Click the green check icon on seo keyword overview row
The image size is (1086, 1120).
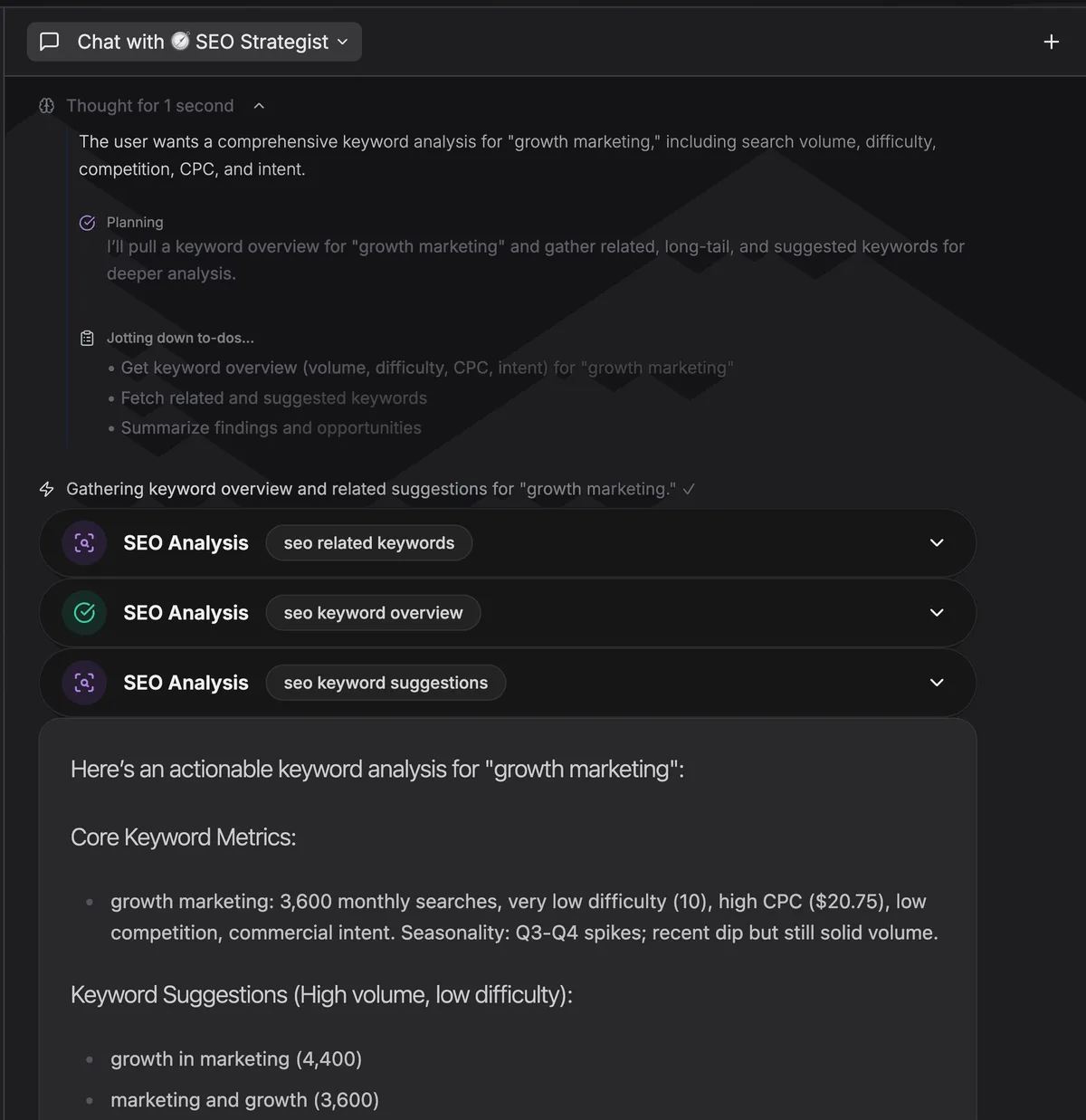pos(84,613)
